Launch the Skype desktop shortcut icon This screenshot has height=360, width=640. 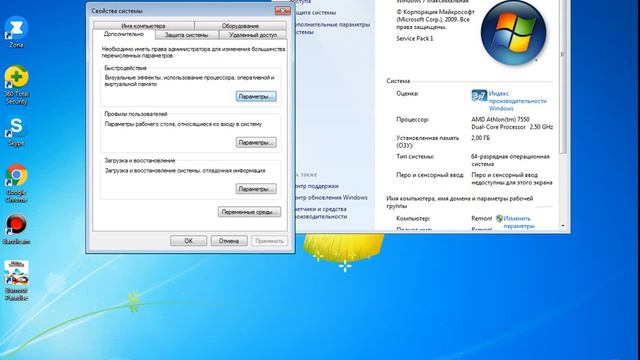click(x=16, y=132)
